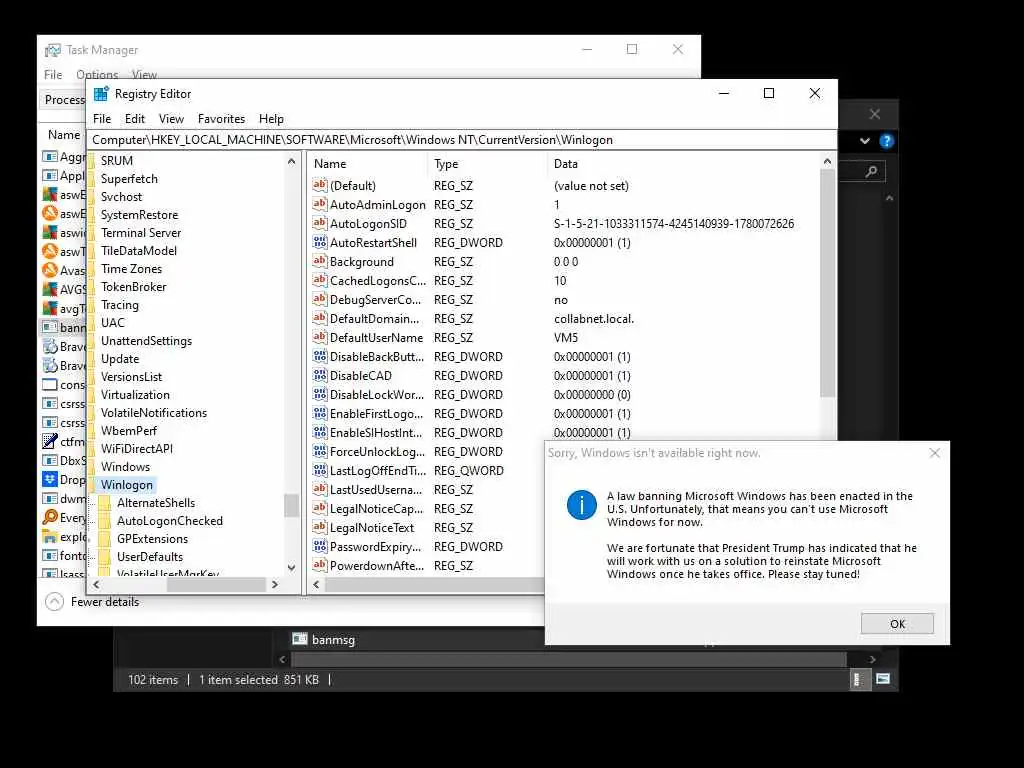Click the LegalNoticeText string icon
1024x768 pixels.
[319, 527]
